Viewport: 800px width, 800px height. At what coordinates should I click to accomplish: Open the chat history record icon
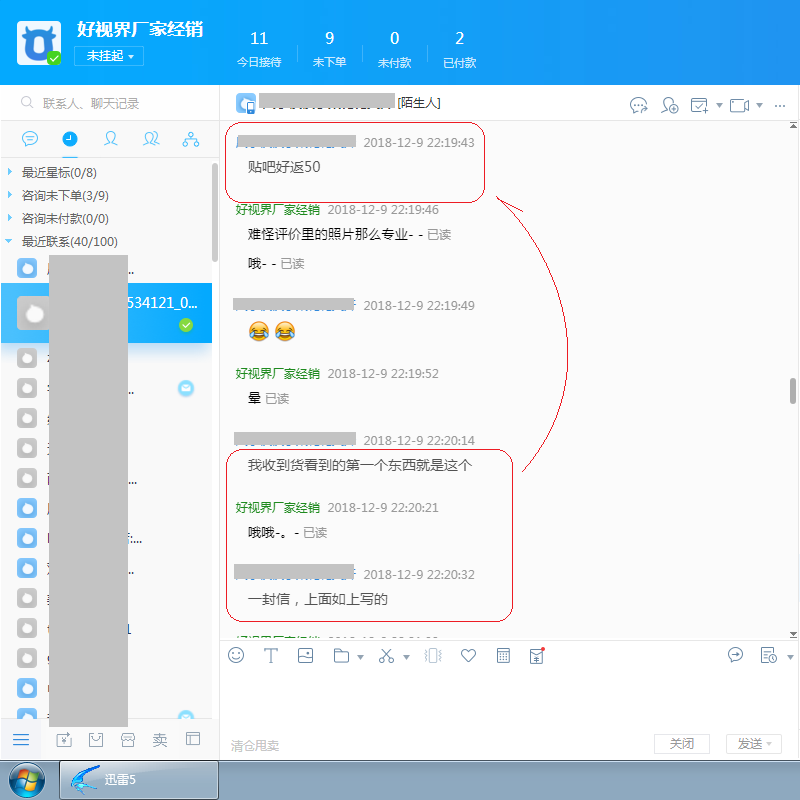768,655
